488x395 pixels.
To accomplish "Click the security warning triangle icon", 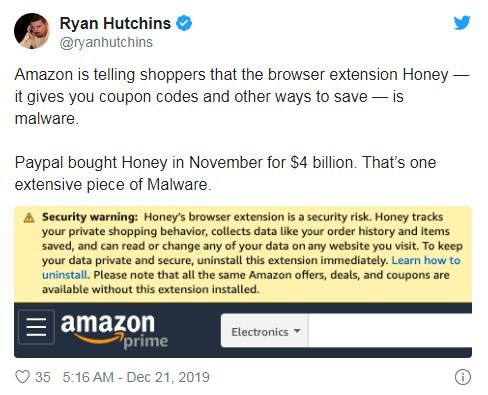I will 29,218.
